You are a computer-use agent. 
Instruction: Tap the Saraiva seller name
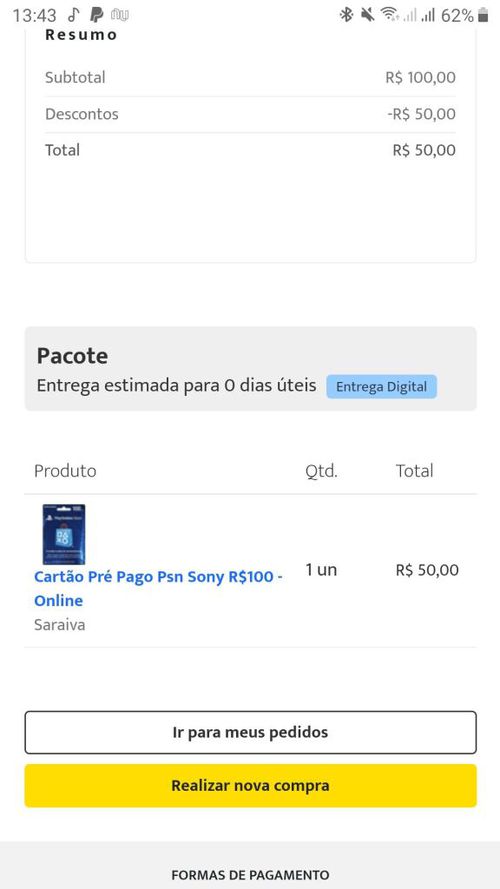(x=60, y=625)
